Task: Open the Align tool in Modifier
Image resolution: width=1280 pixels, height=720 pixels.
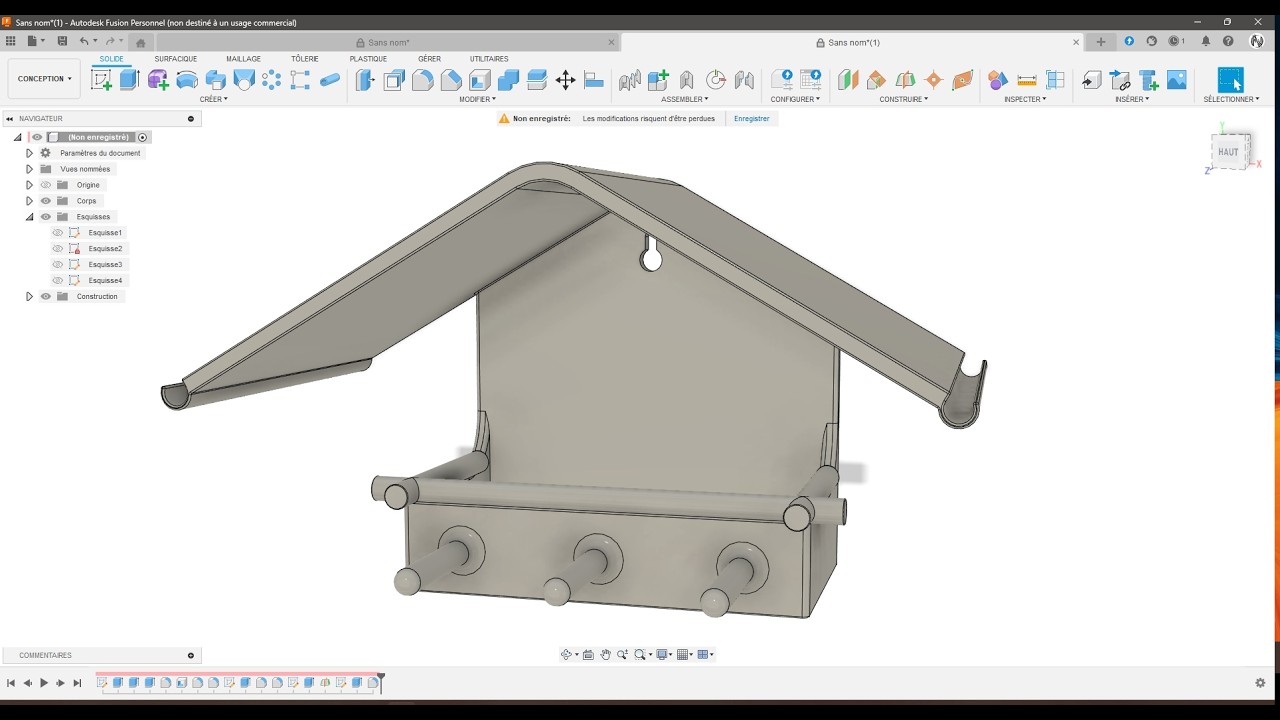Action: (594, 80)
